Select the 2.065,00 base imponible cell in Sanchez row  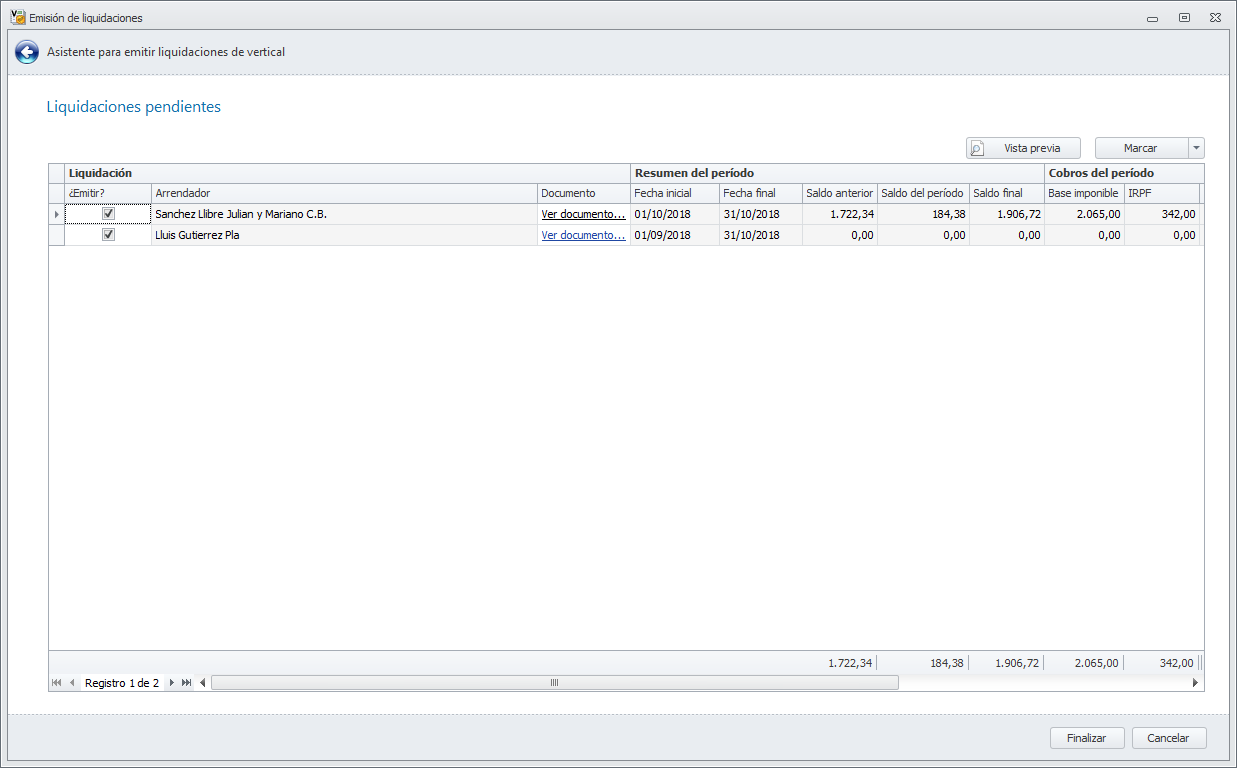point(1084,214)
